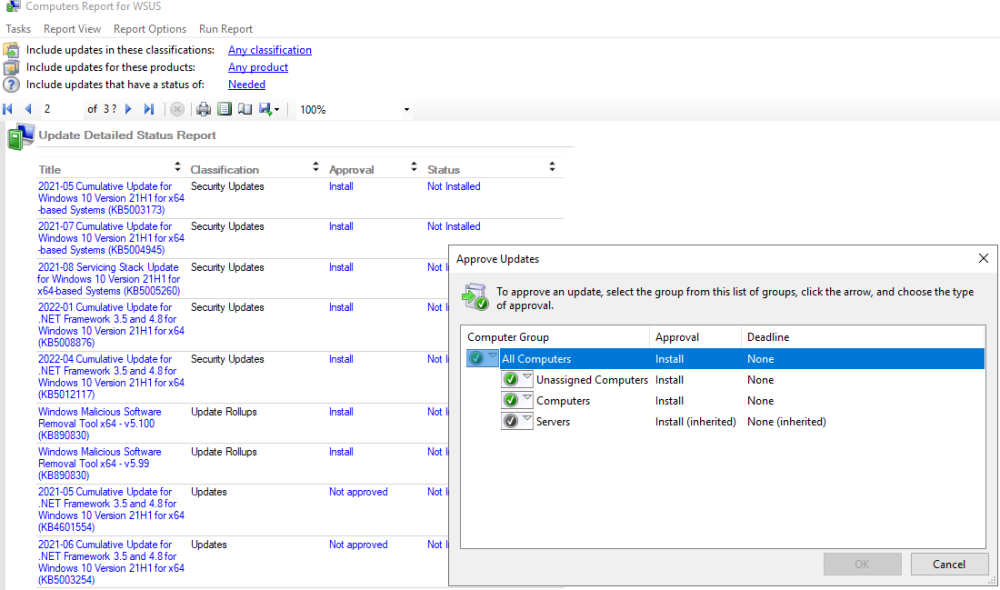Image resolution: width=1000 pixels, height=590 pixels.
Task: Click the Any classification link
Action: 270,50
